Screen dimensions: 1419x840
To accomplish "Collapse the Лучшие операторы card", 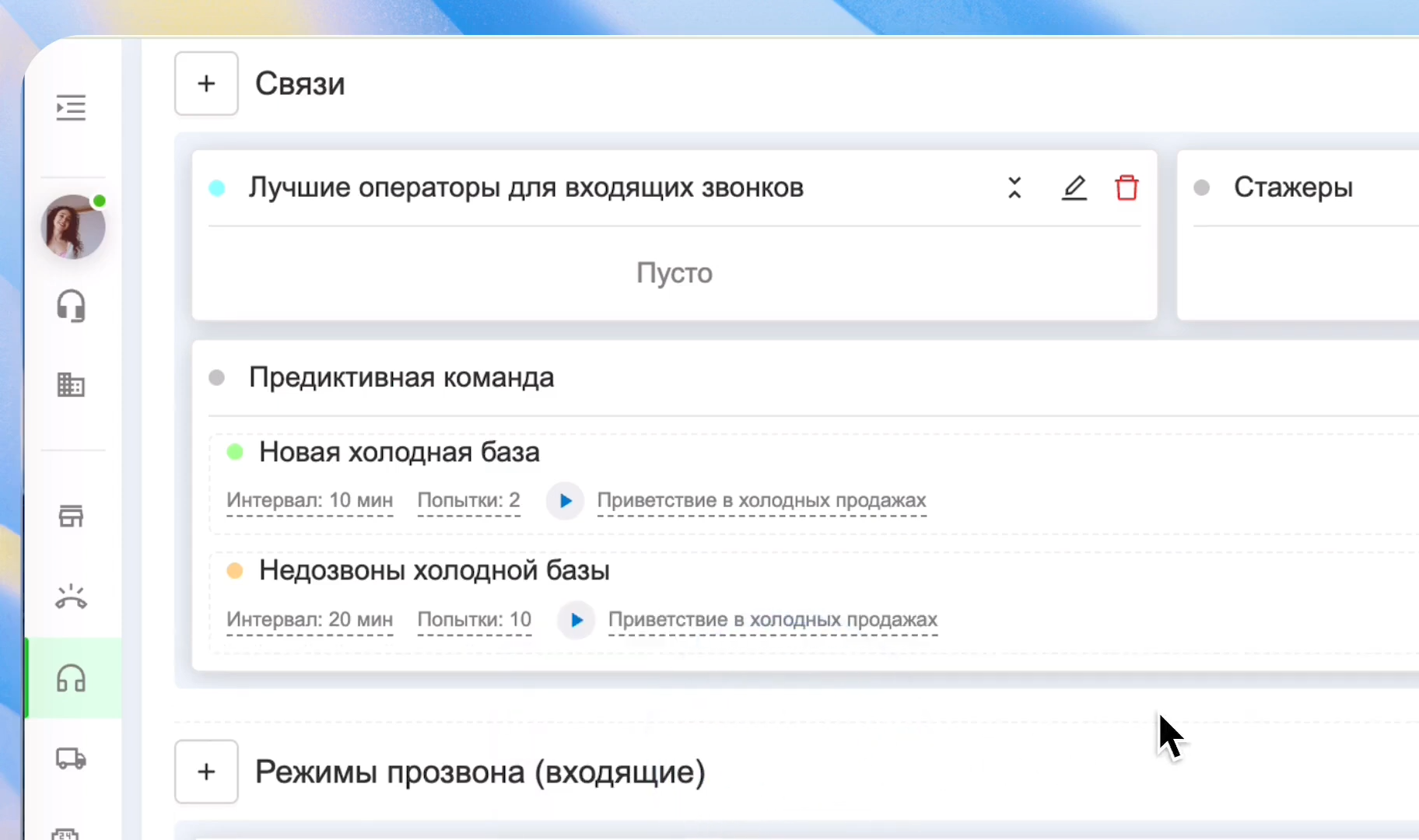I will click(x=1014, y=187).
